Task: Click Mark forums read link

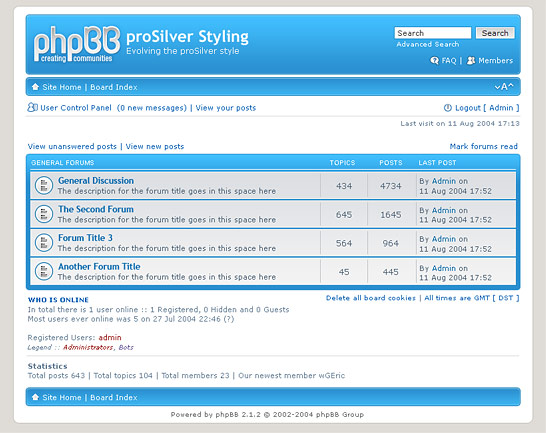Action: click(x=483, y=146)
